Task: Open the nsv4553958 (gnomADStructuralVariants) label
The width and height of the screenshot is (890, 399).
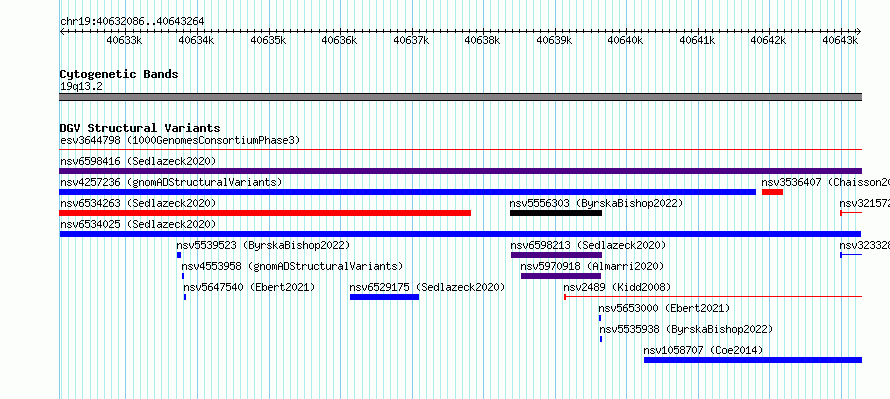Action: click(x=292, y=266)
